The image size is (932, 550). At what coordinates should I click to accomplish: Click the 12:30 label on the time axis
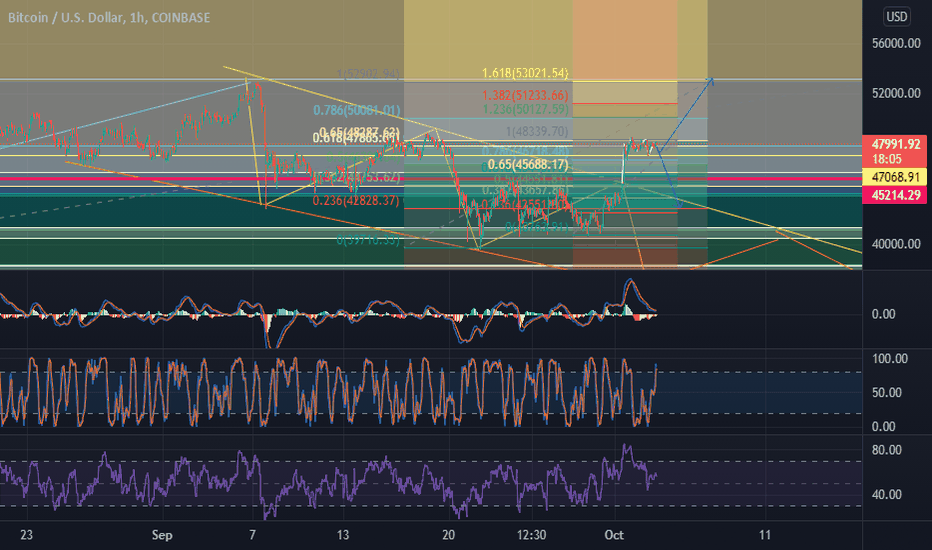(x=531, y=535)
